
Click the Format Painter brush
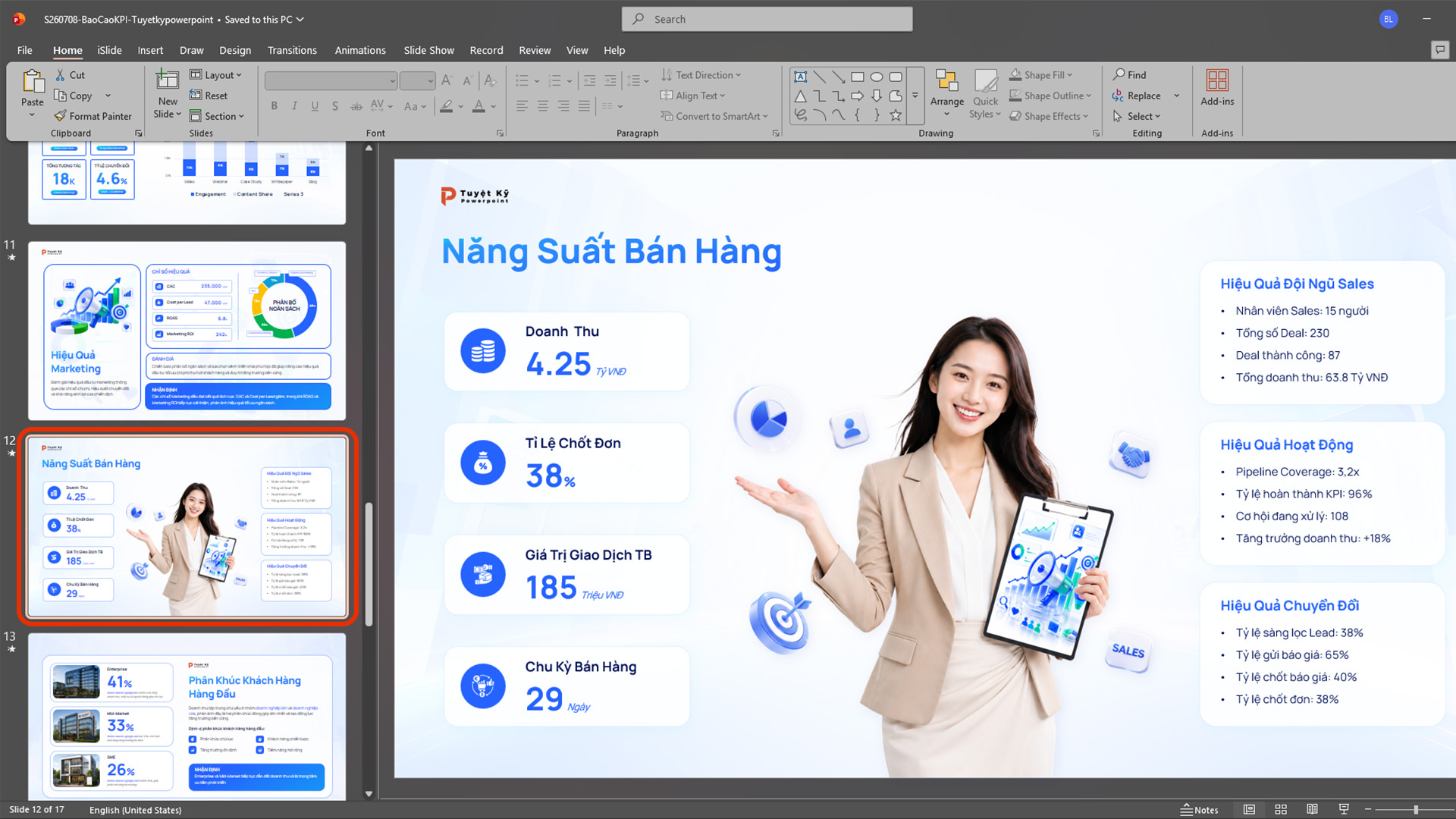93,116
